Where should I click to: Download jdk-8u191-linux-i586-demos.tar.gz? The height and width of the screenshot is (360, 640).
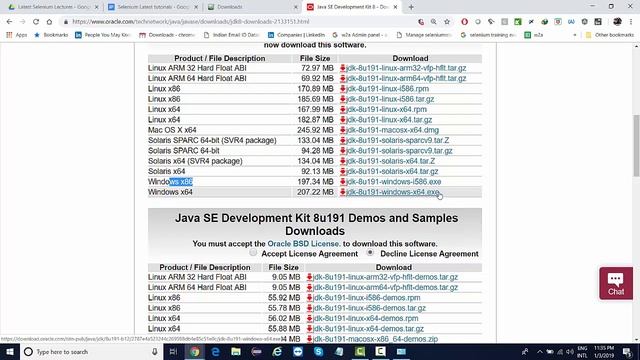(x=369, y=308)
